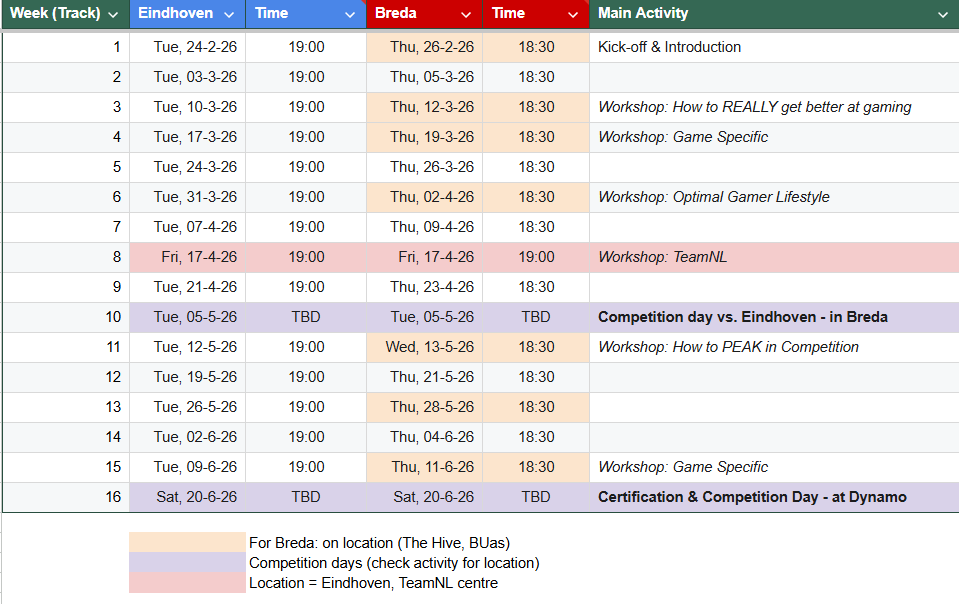
Task: Select the week number 16 cell
Action: tap(66, 497)
